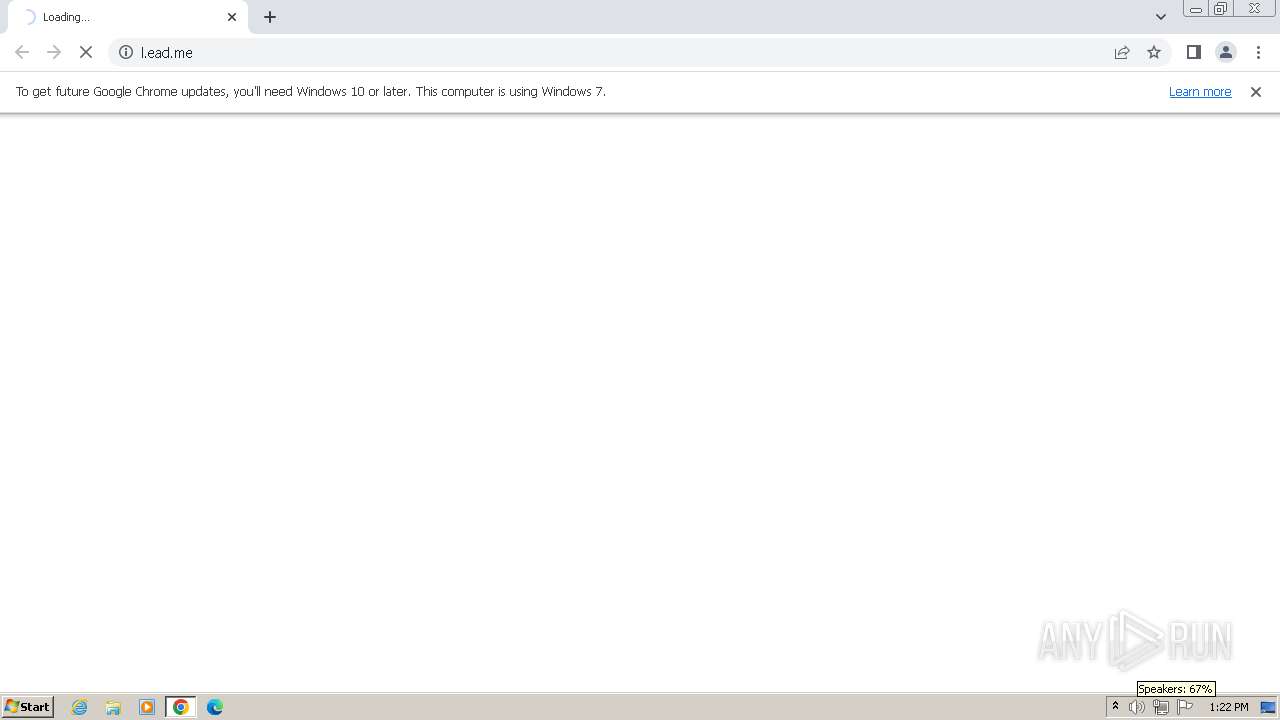Open the Learn more link
The height and width of the screenshot is (720, 1280).
(x=1200, y=91)
